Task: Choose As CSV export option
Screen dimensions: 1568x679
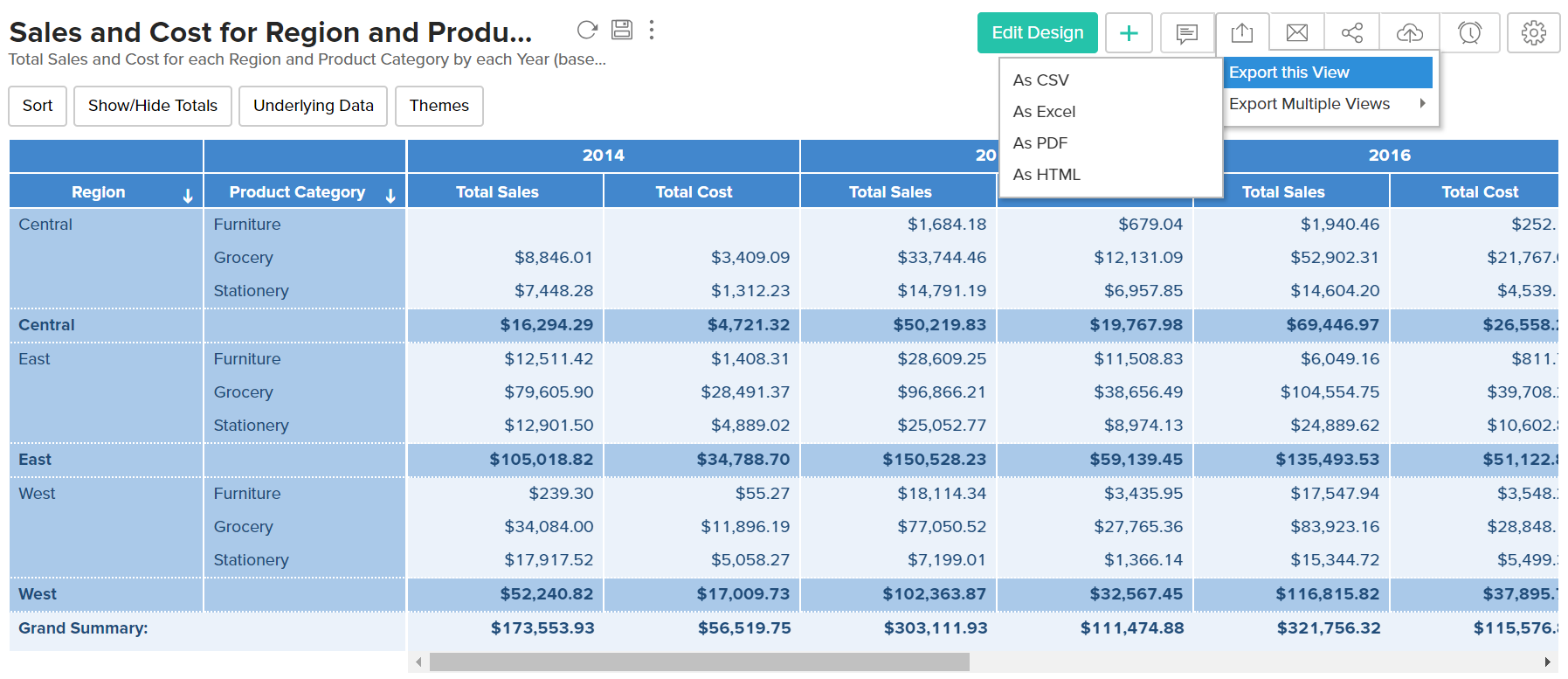Action: pyautogui.click(x=1041, y=80)
